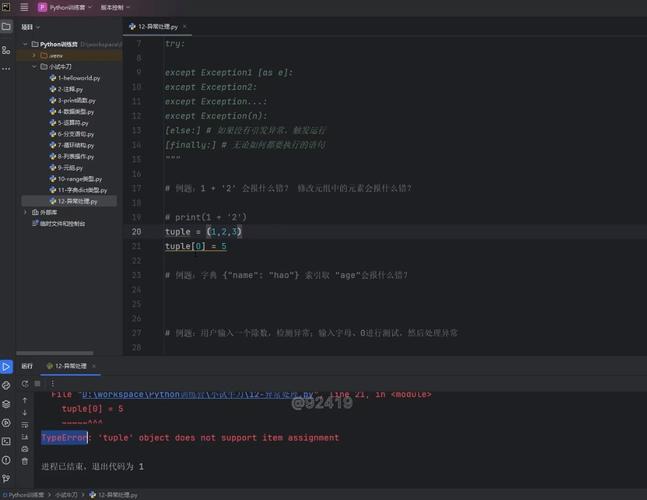
Task: Follow the D:\workspace file path link in traceback
Action: click(197, 395)
